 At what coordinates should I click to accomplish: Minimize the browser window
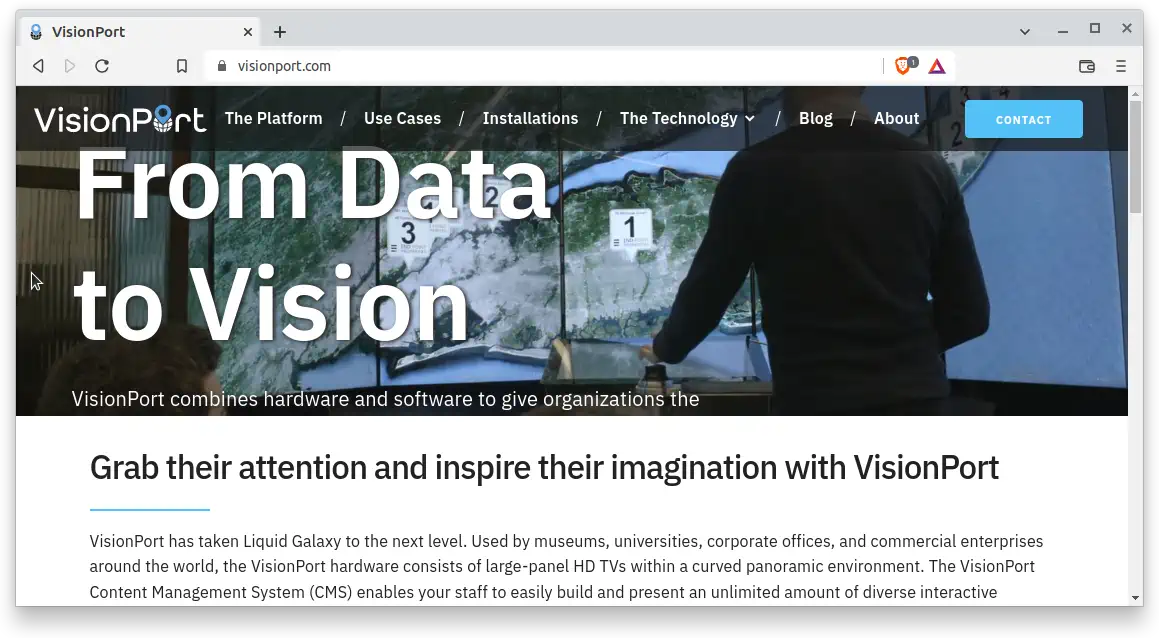click(x=1063, y=31)
